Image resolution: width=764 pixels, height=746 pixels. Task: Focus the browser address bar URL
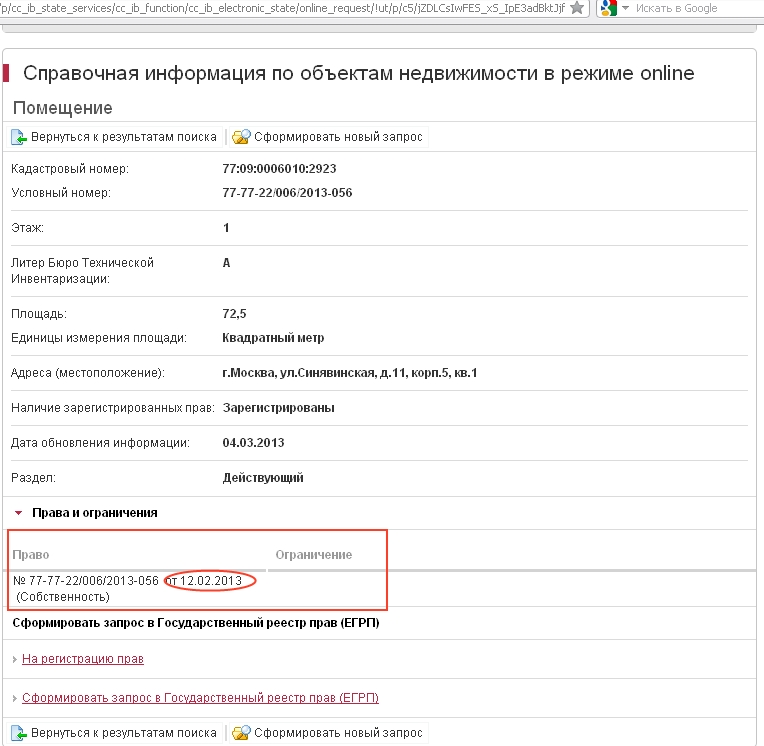(x=280, y=8)
